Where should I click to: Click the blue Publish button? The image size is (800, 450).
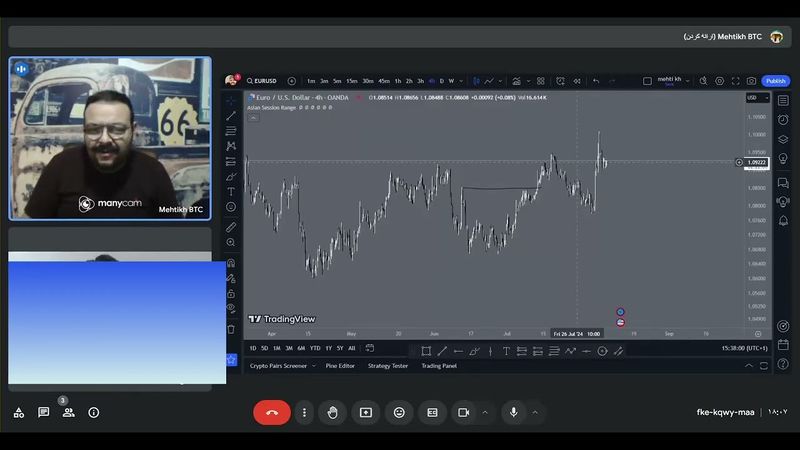(x=775, y=81)
